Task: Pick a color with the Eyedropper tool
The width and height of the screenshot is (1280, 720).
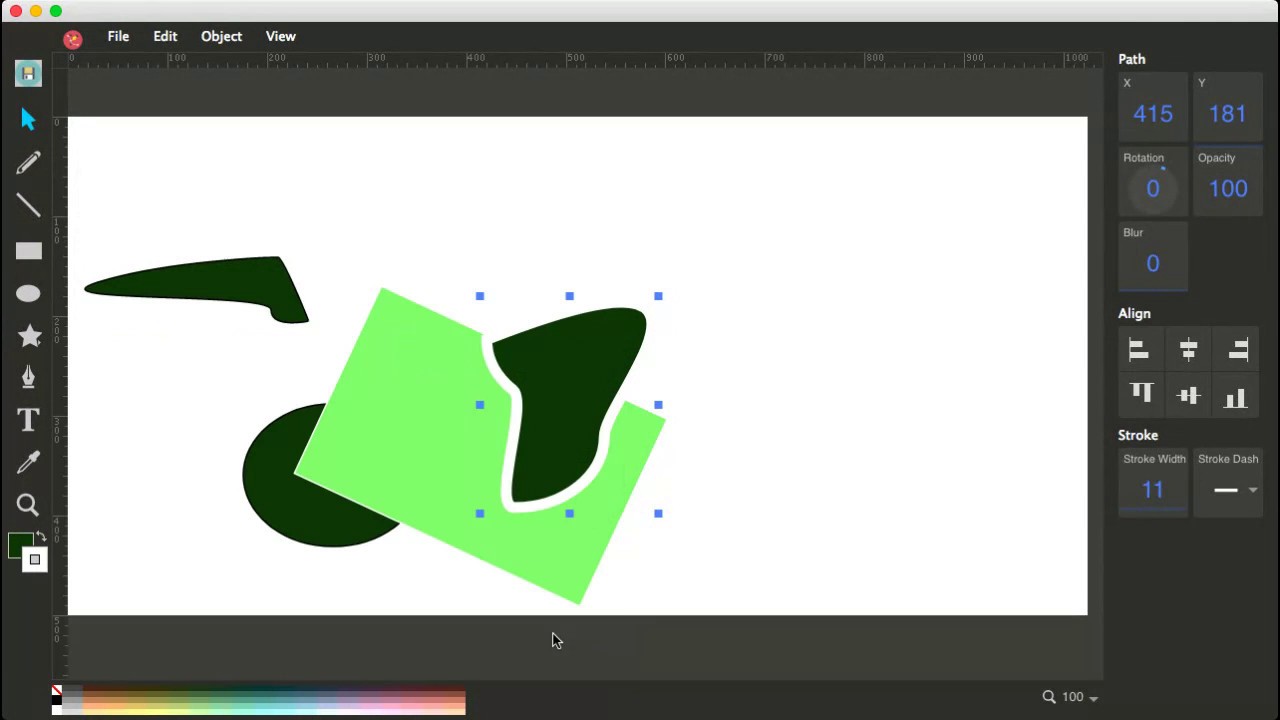Action: [x=27, y=461]
